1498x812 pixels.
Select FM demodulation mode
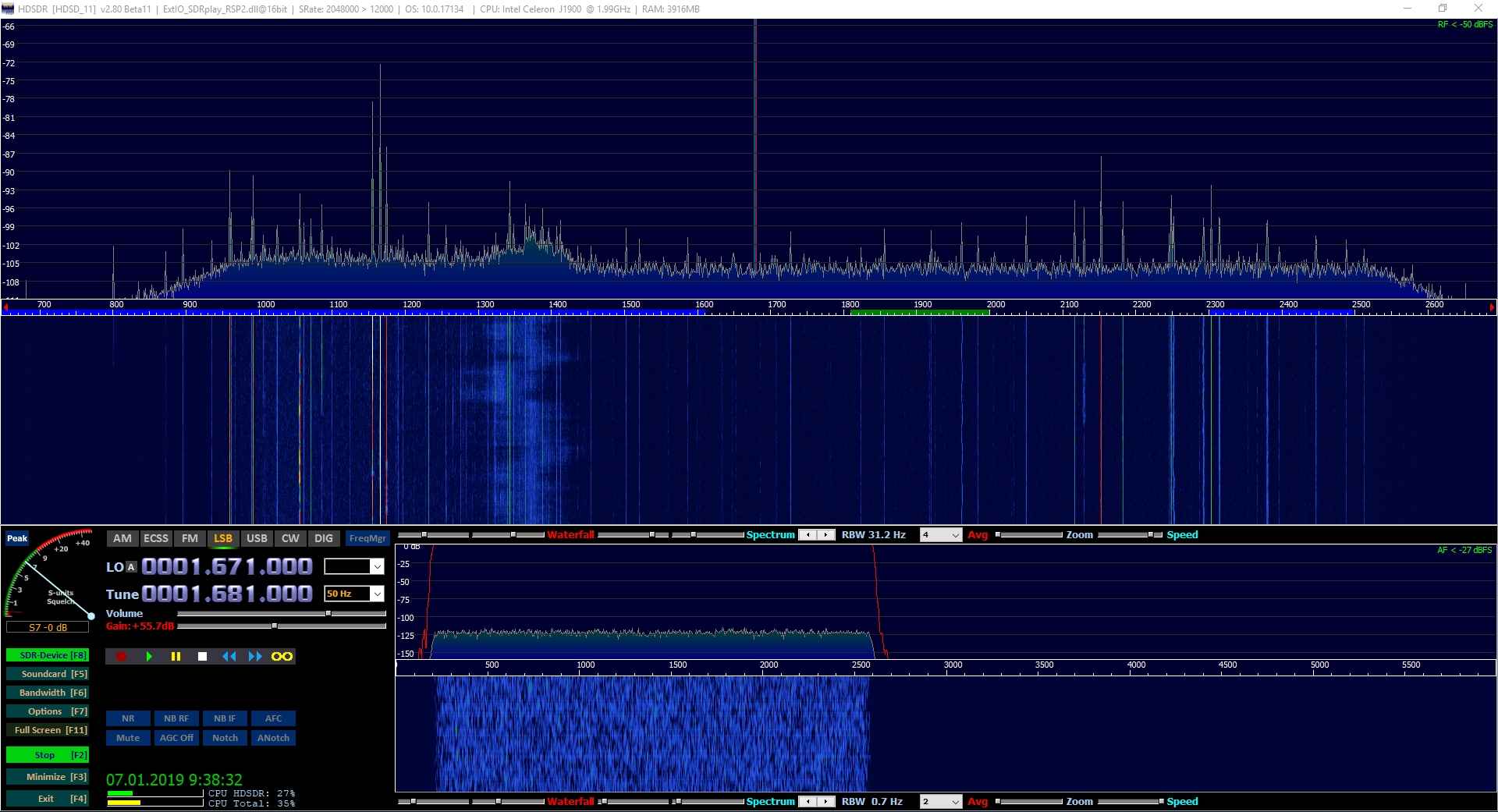click(x=190, y=538)
